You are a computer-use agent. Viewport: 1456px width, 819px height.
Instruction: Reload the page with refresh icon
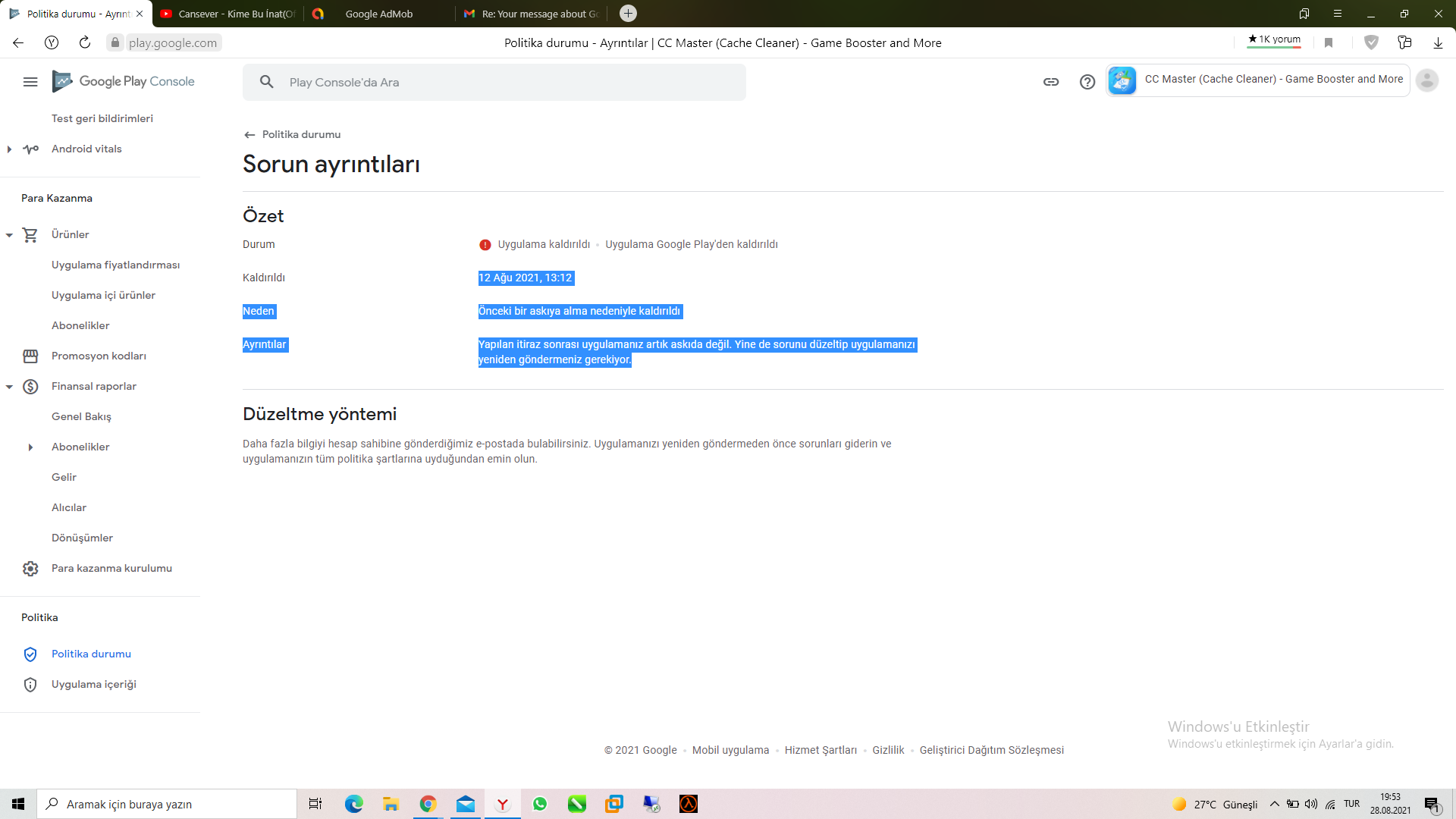click(85, 42)
